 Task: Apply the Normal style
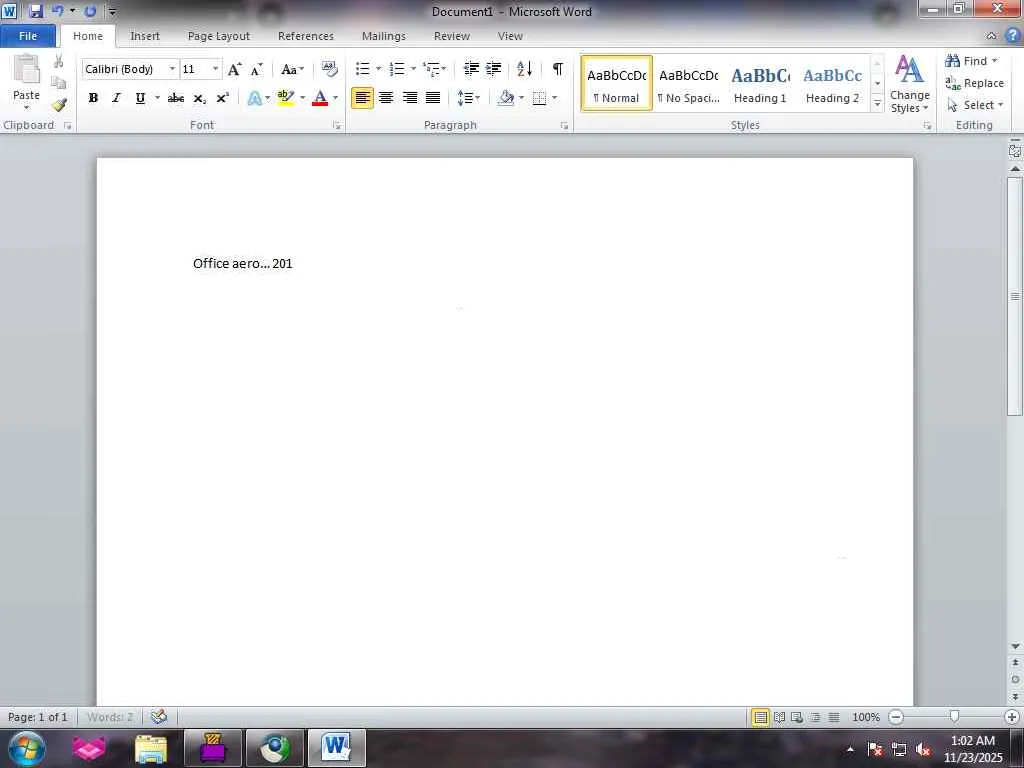point(616,84)
